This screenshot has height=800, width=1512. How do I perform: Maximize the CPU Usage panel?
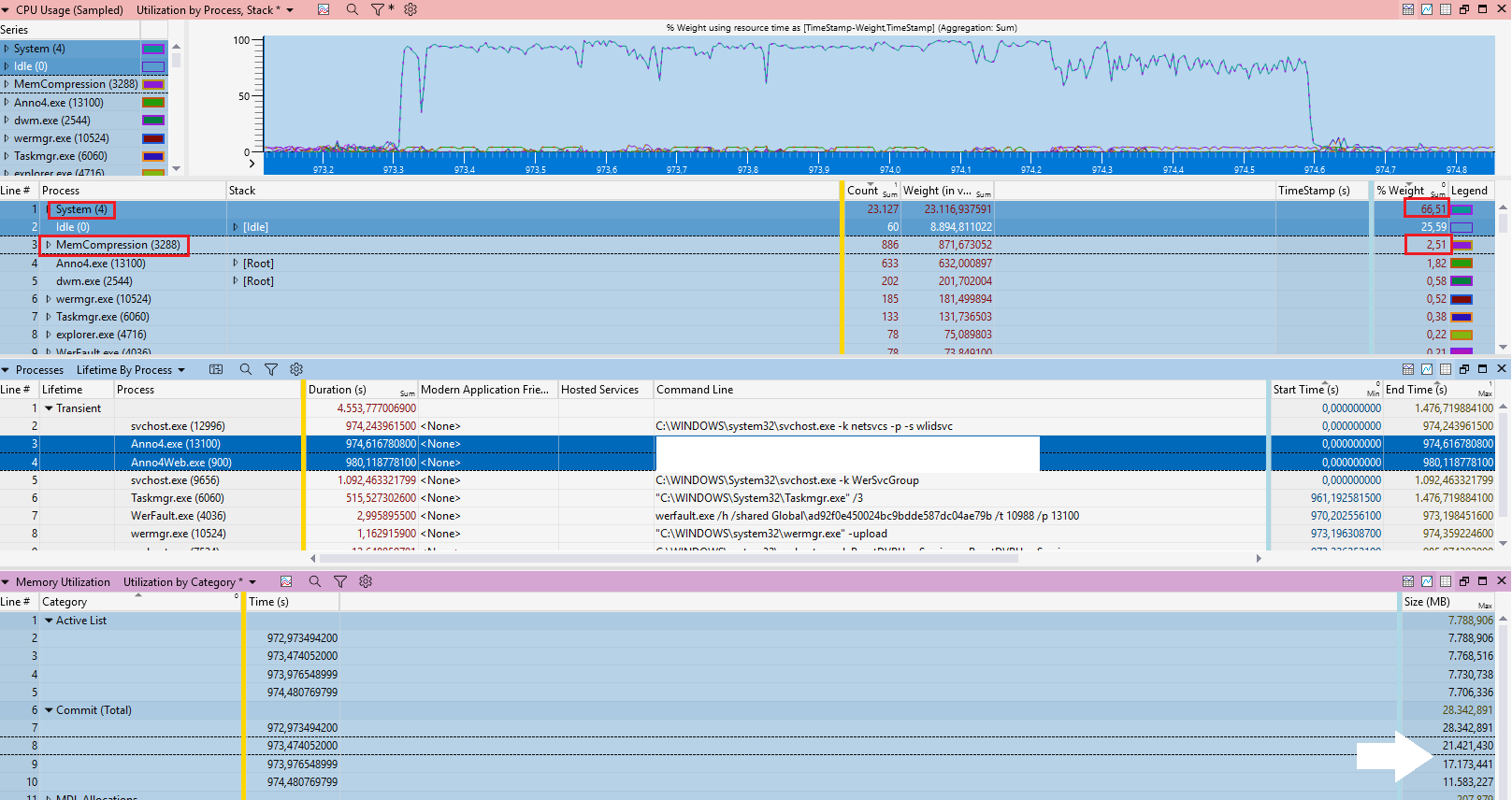(x=1483, y=9)
